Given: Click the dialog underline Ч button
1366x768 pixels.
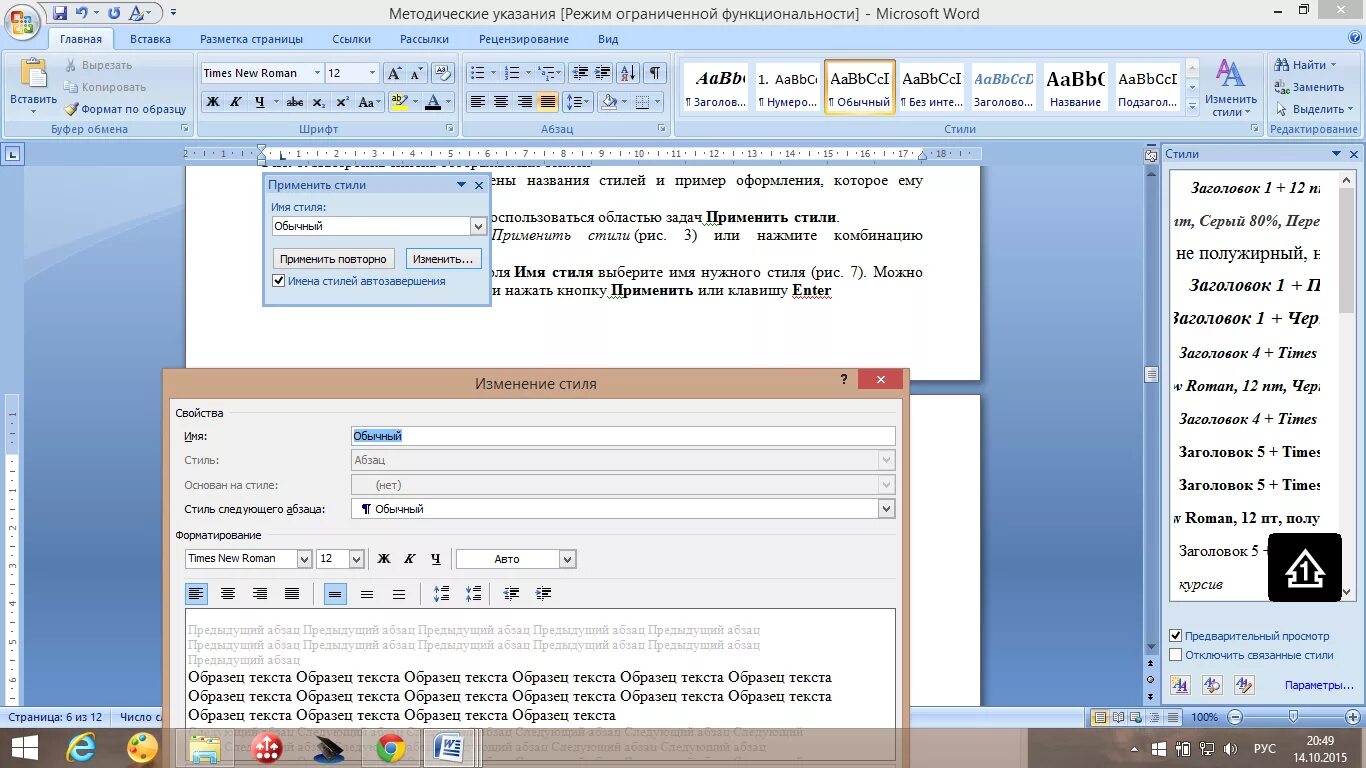Looking at the screenshot, I should pyautogui.click(x=435, y=559).
